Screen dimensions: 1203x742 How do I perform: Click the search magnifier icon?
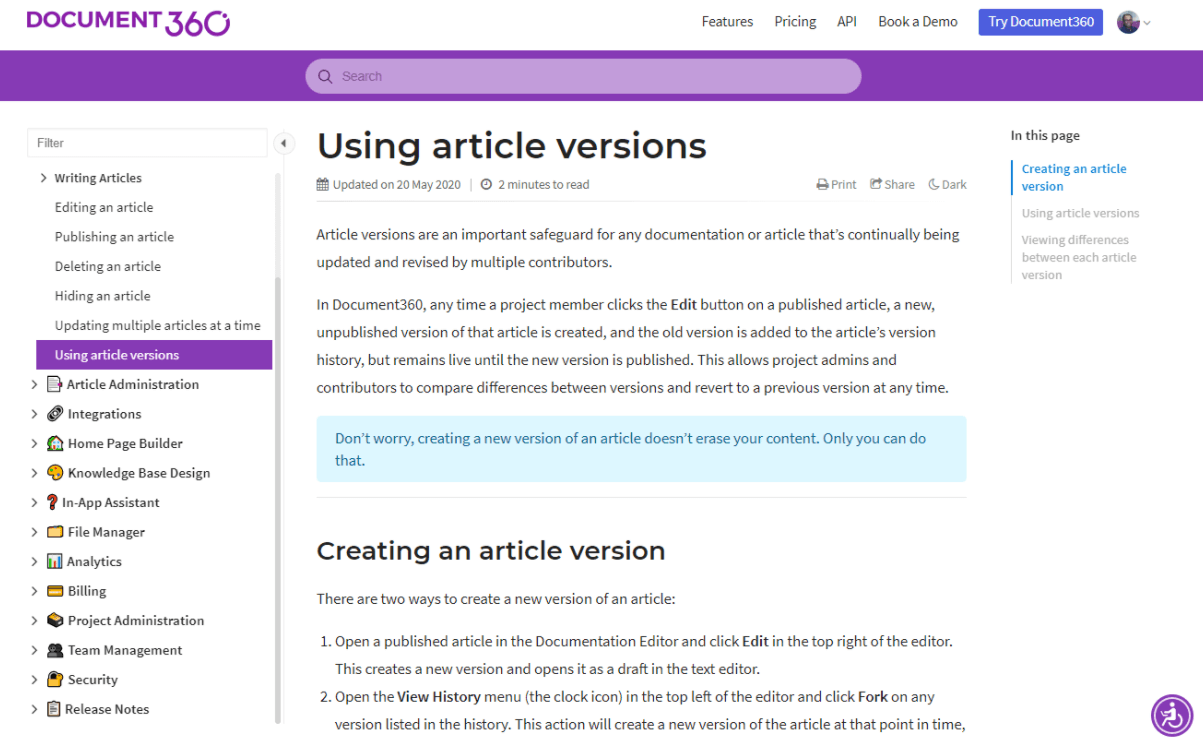[325, 76]
